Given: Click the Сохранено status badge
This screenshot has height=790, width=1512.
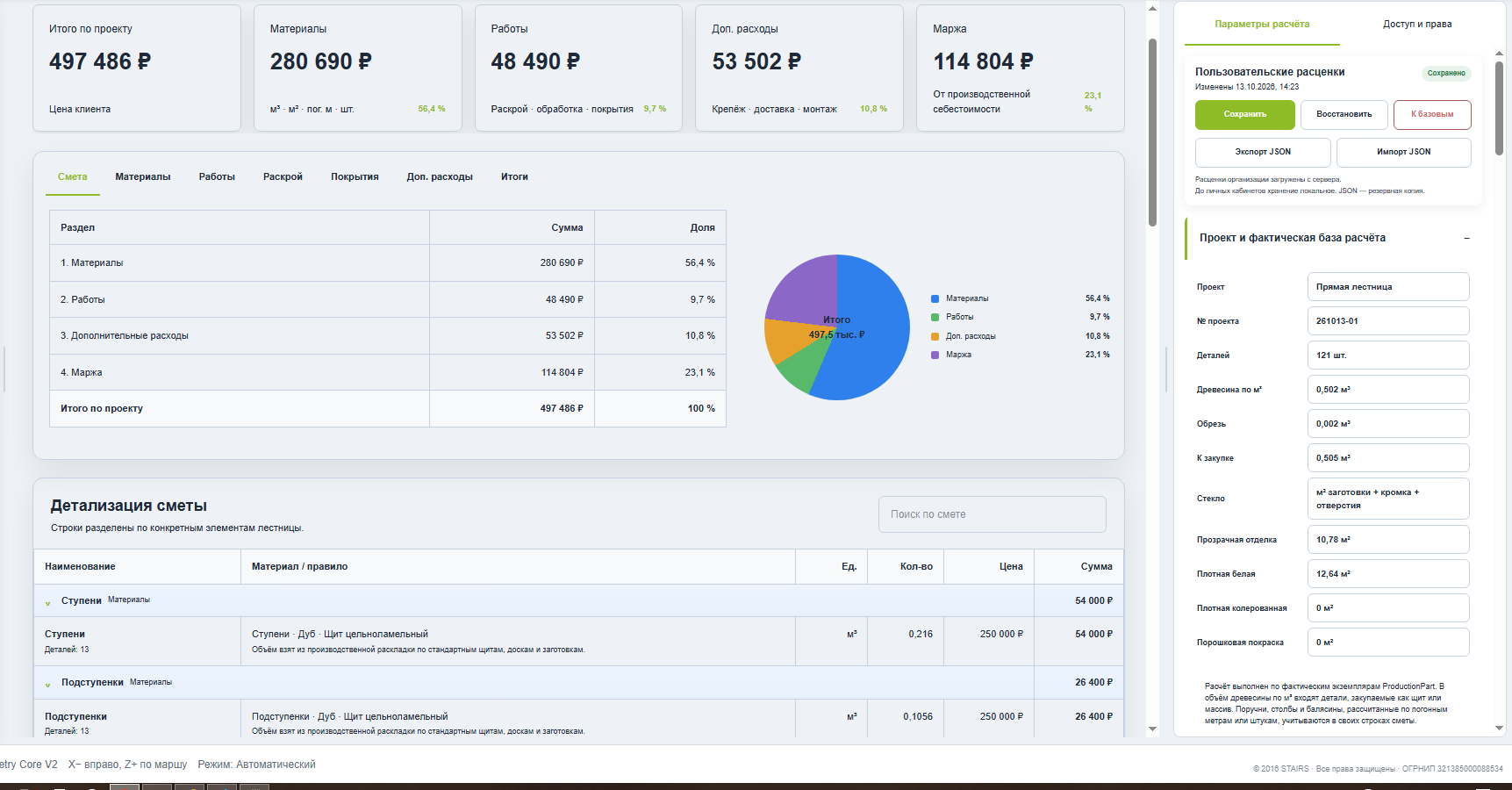Looking at the screenshot, I should click(x=1445, y=74).
